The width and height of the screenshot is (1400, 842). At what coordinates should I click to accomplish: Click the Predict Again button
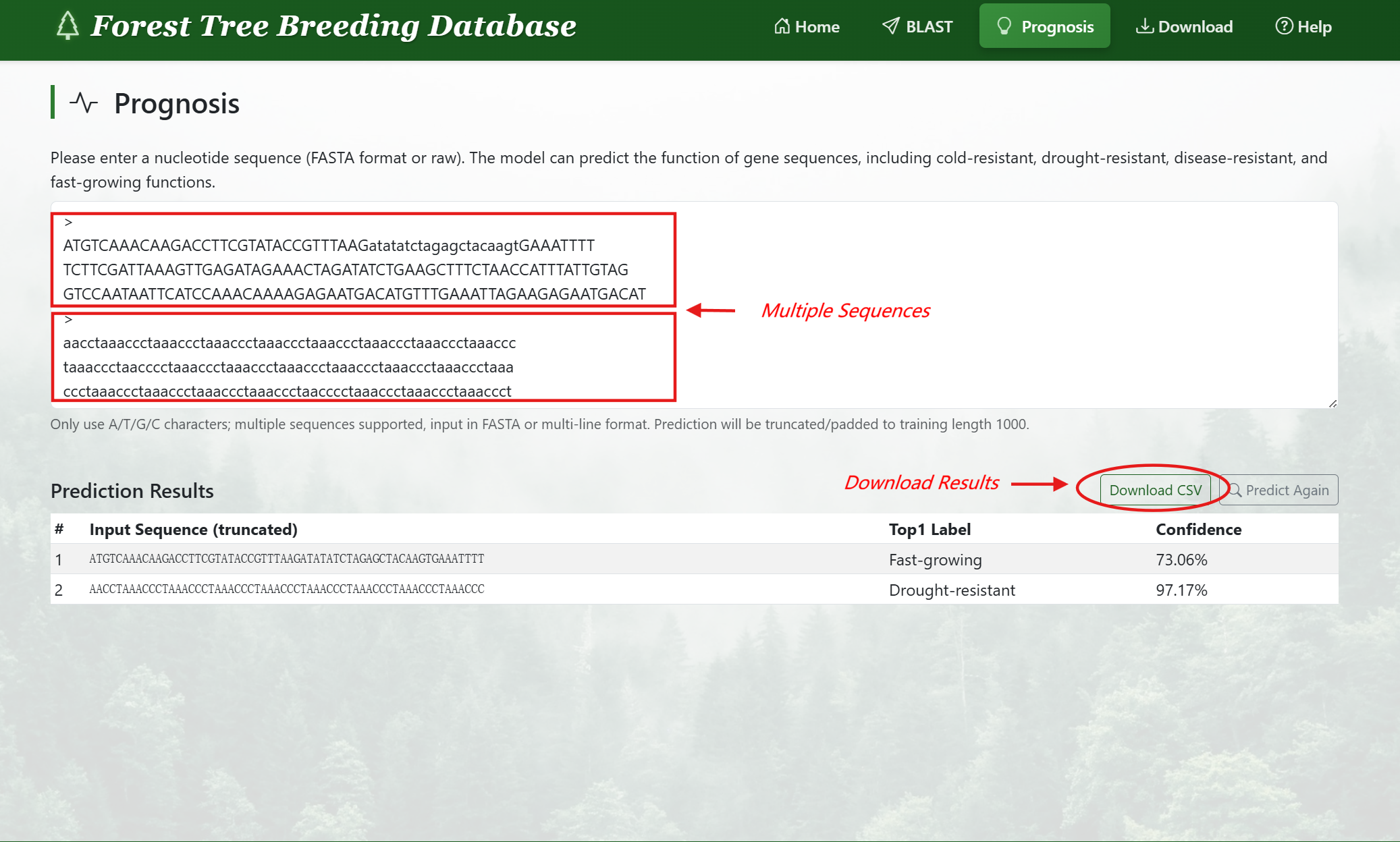coord(1278,490)
